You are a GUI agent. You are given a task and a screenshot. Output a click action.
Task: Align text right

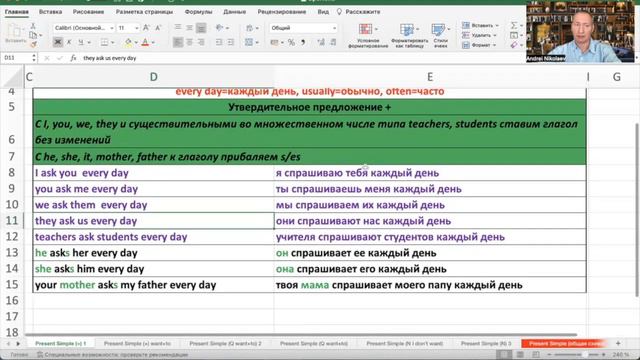pos(201,42)
